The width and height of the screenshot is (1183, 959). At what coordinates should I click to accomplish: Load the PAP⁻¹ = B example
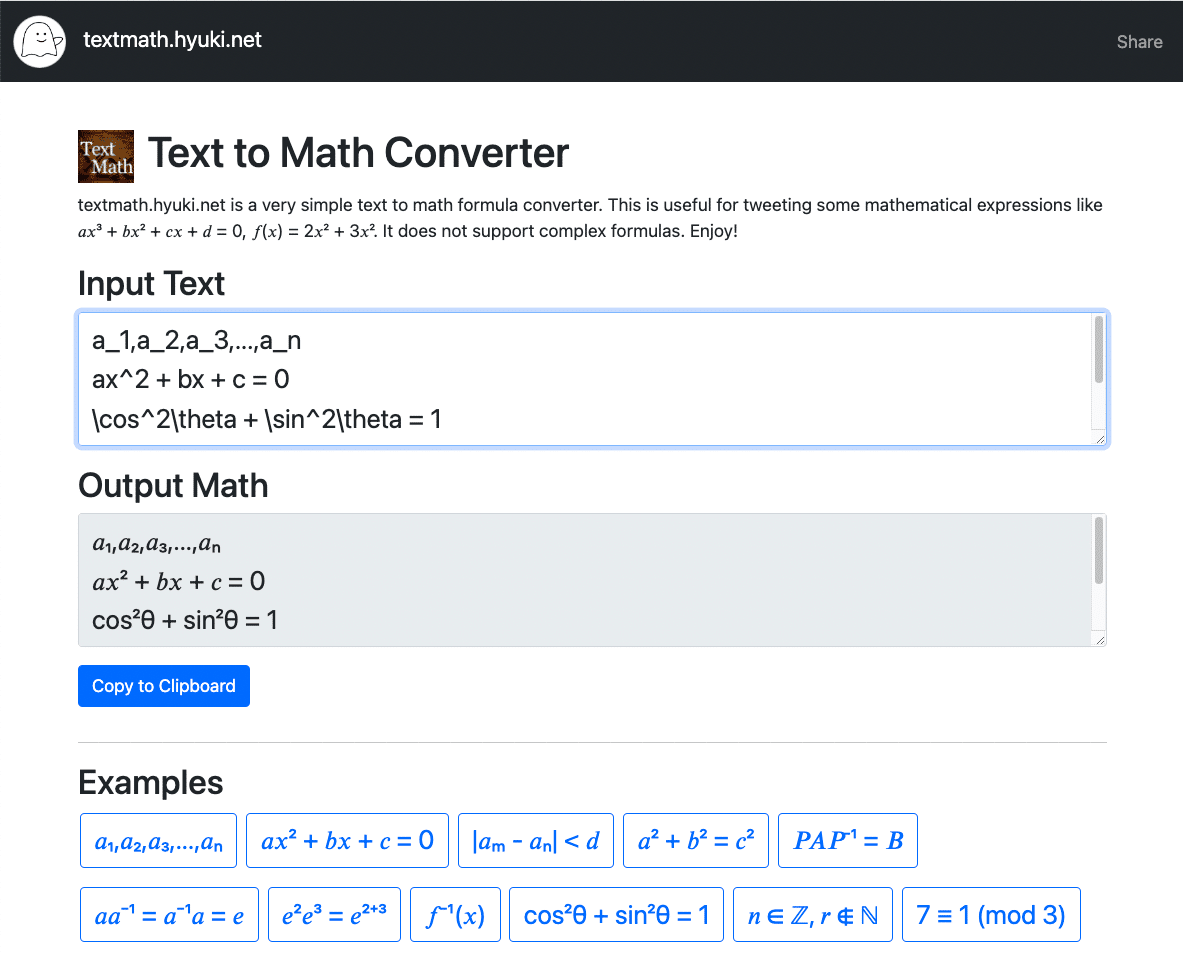pyautogui.click(x=847, y=841)
